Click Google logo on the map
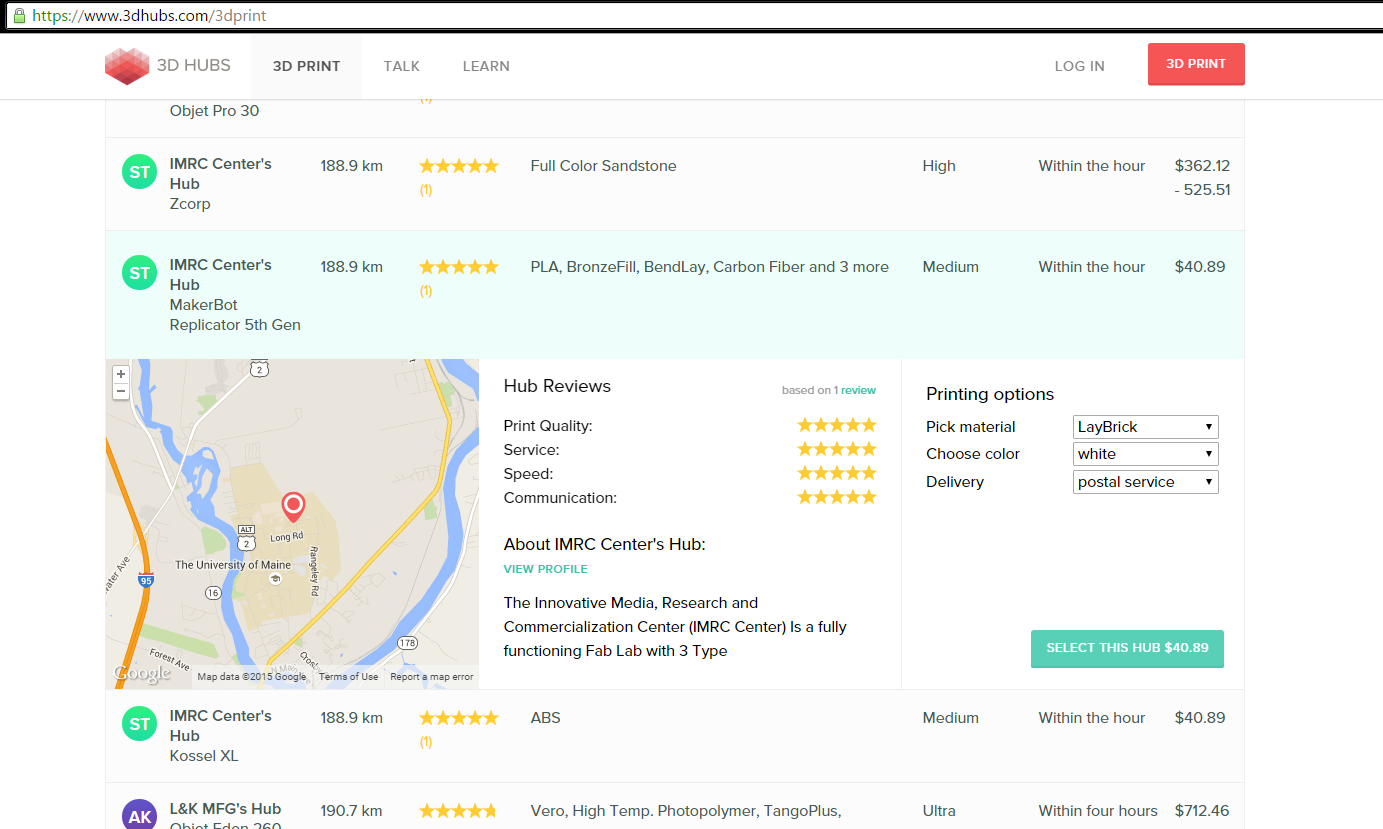The width and height of the screenshot is (1383, 829). tap(142, 674)
